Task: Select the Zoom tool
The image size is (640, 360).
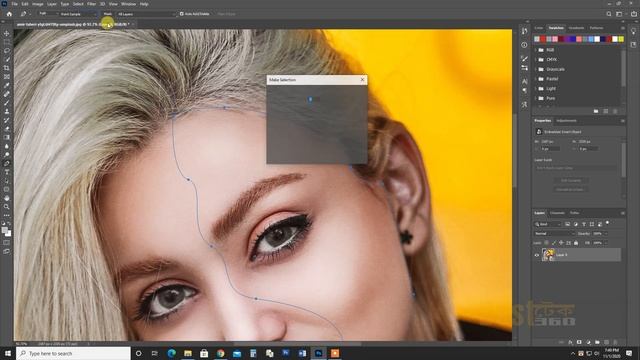Action: (x=7, y=207)
